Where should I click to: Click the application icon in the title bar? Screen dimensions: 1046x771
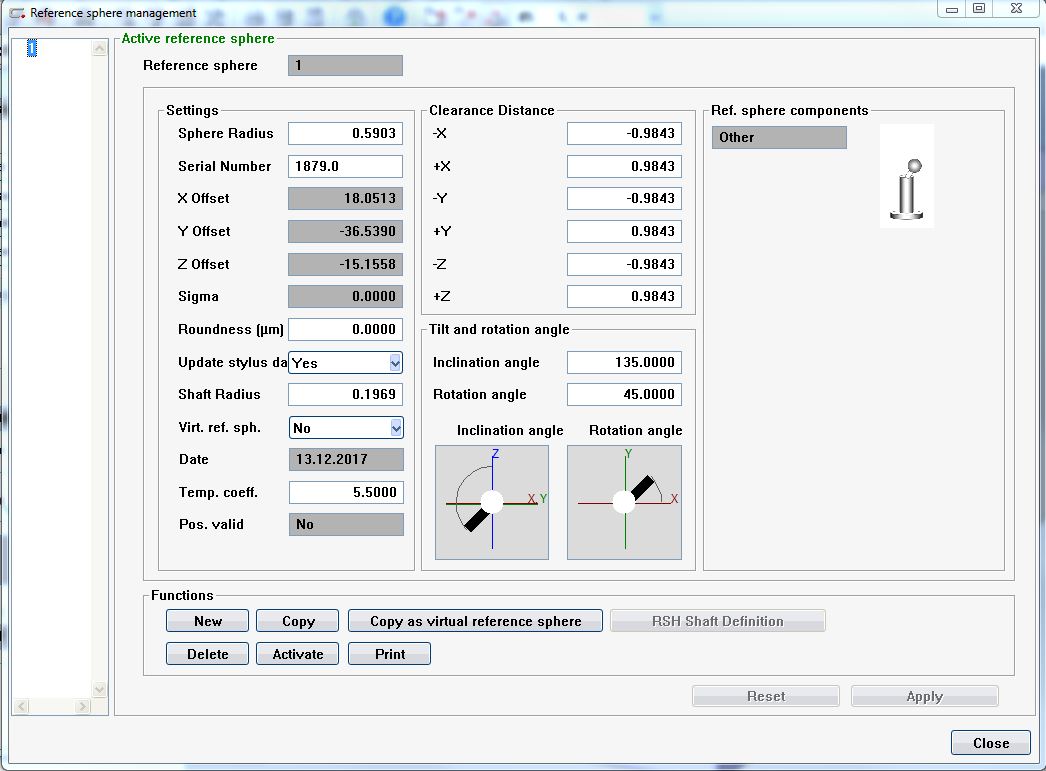pyautogui.click(x=14, y=12)
